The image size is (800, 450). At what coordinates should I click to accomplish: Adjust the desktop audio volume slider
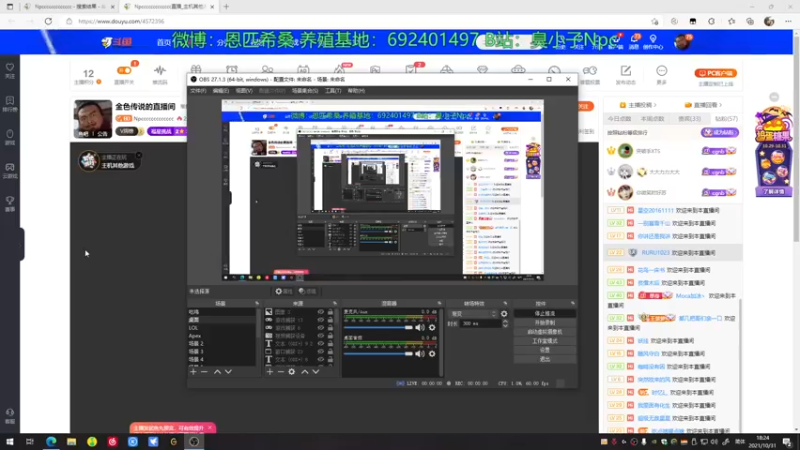point(378,354)
